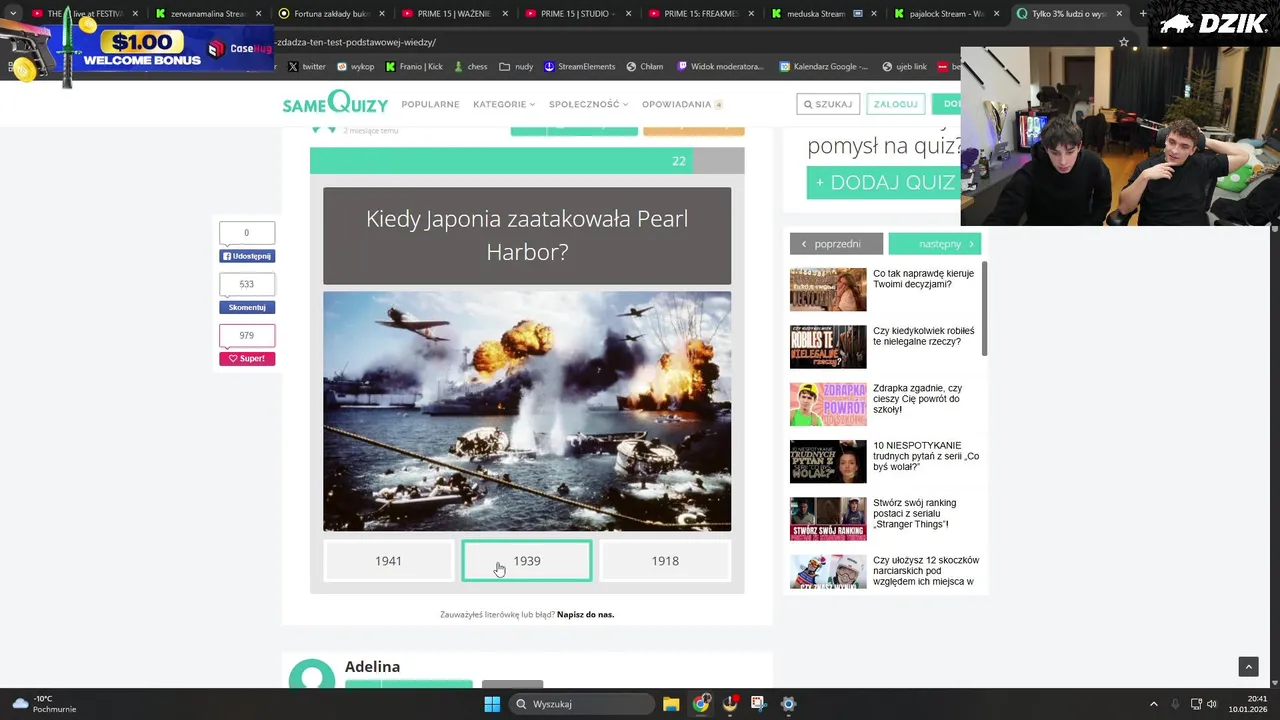Click the Dodaj Quiz button
The height and width of the screenshot is (720, 1280).
coord(884,183)
